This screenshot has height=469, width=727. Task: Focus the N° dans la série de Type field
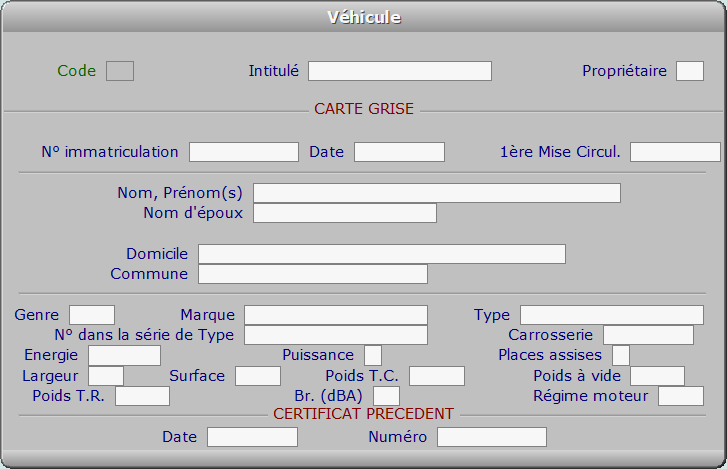coord(336,335)
